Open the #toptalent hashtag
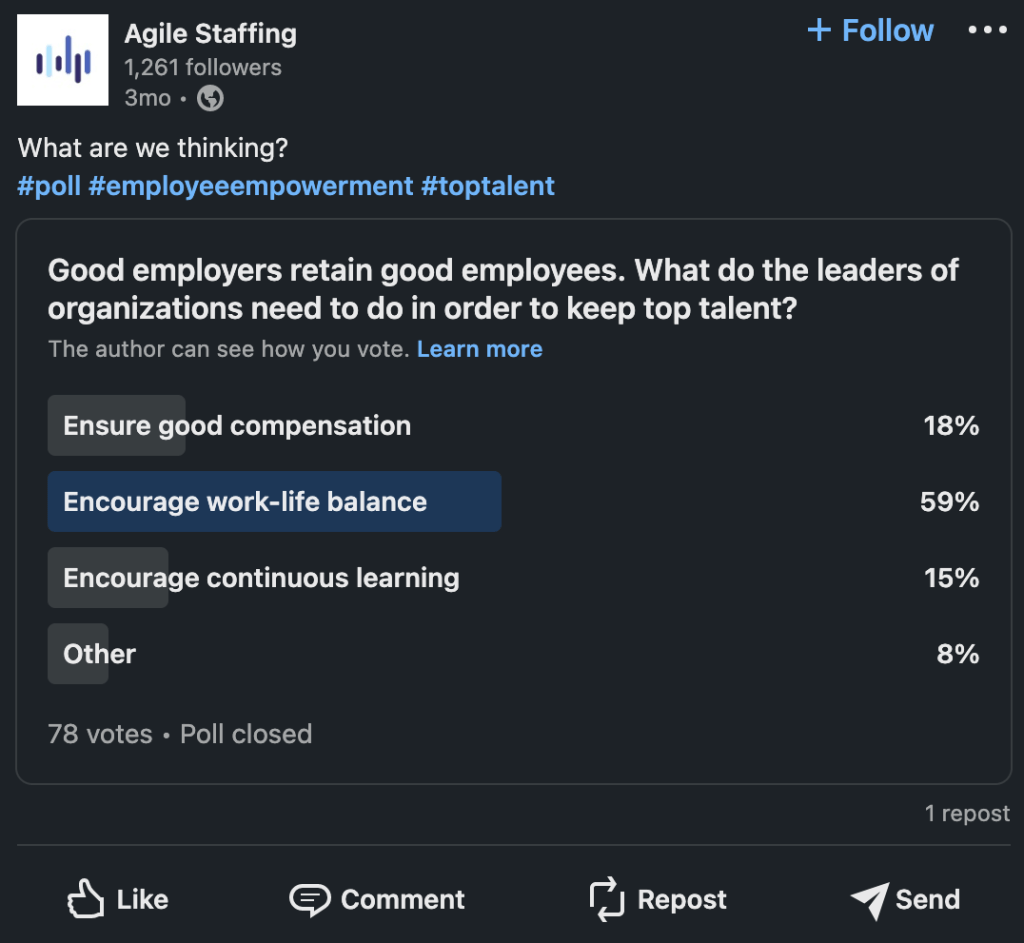 (x=488, y=186)
